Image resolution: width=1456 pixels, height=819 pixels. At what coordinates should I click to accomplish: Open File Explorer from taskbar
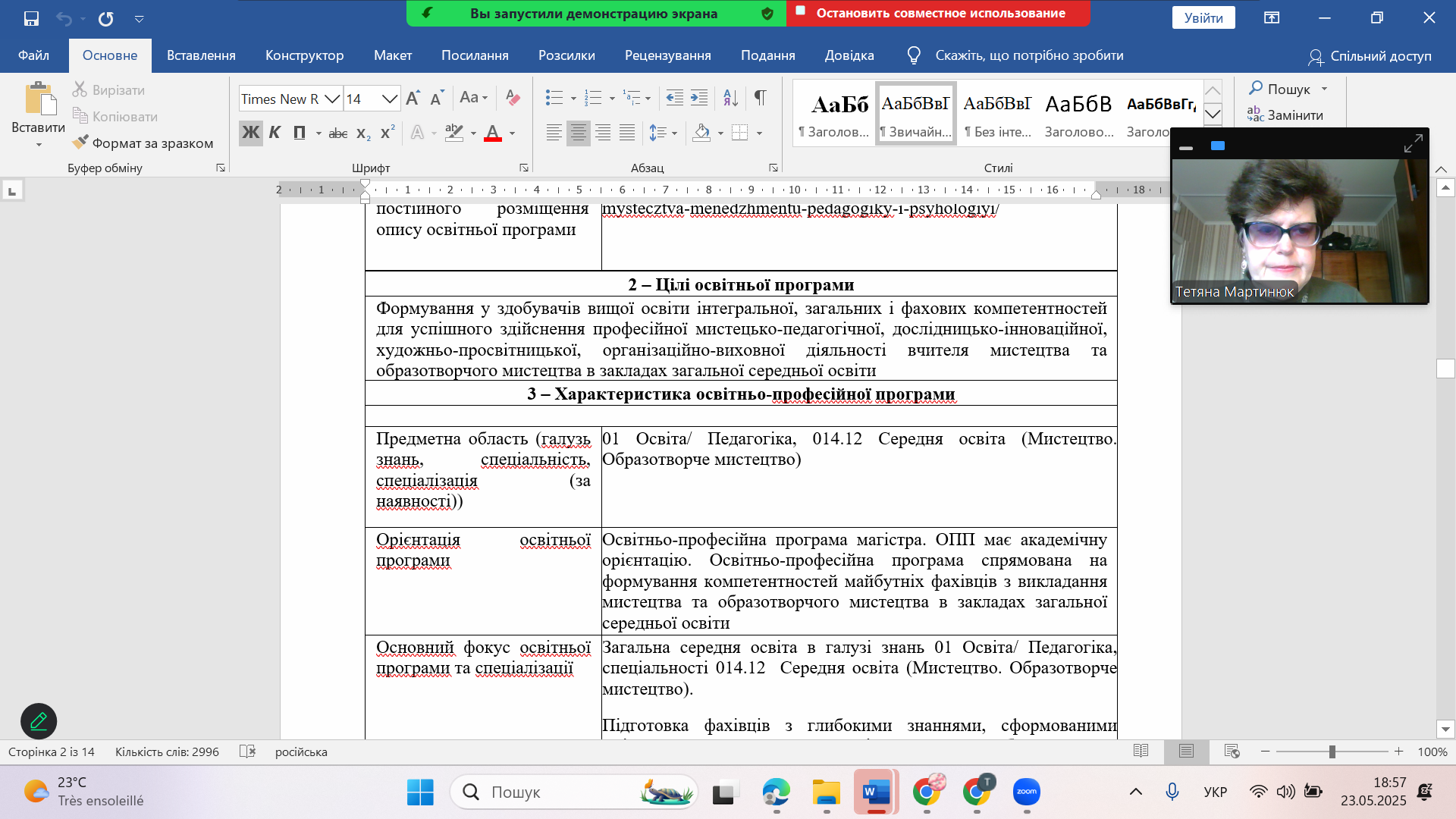(826, 792)
